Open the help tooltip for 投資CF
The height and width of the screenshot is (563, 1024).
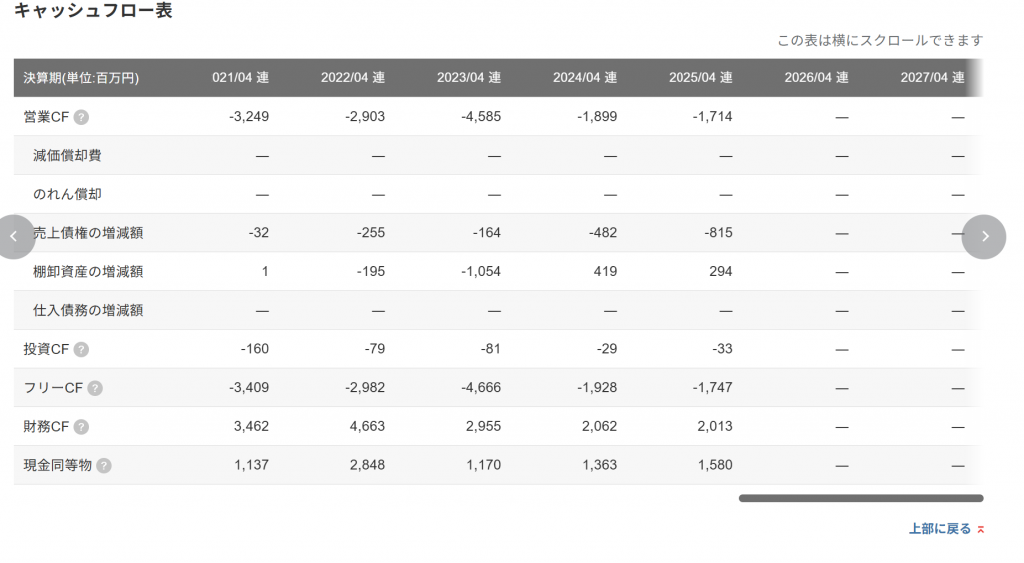coord(81,349)
